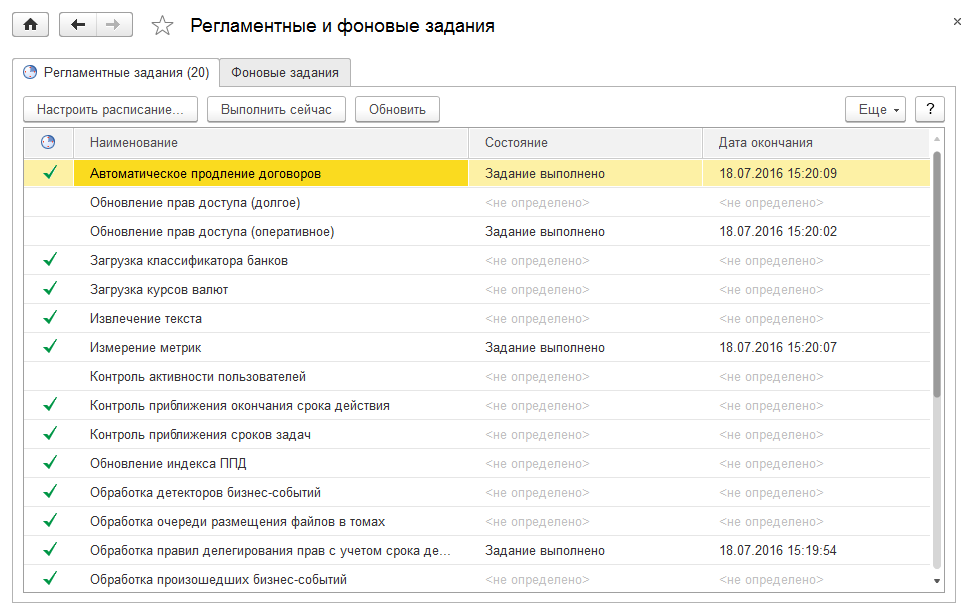Add page to favorites with star icon
Viewport: 975px width, 615px height.
click(162, 26)
